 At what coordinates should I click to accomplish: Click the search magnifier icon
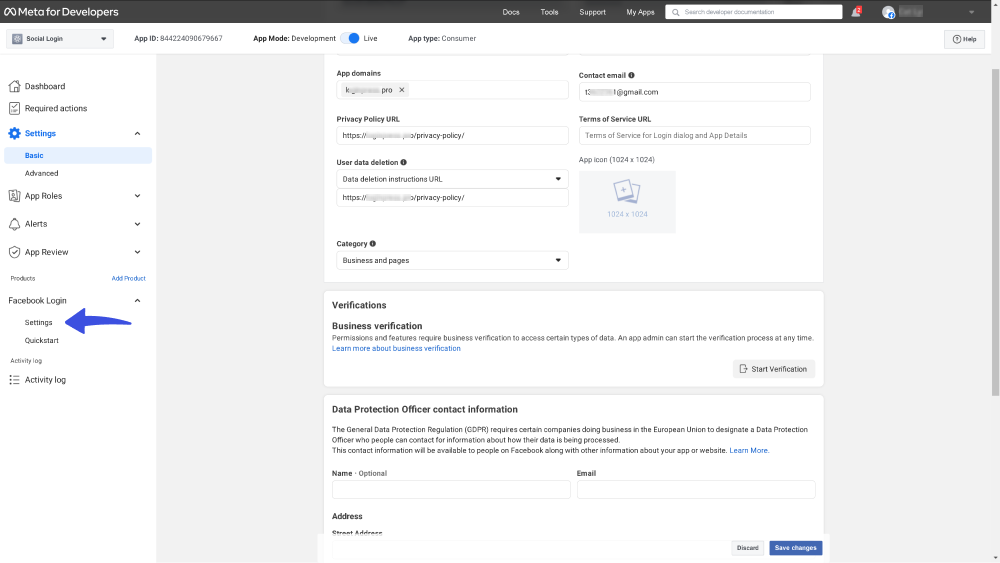click(x=675, y=12)
